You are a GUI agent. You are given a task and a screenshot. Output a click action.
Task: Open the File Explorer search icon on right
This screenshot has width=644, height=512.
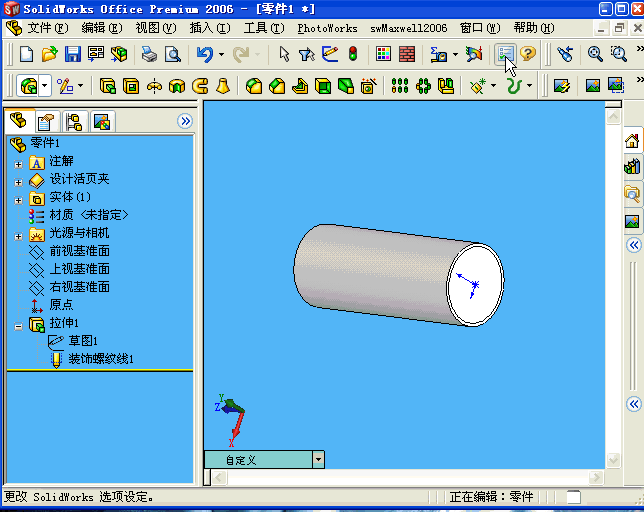[x=632, y=194]
